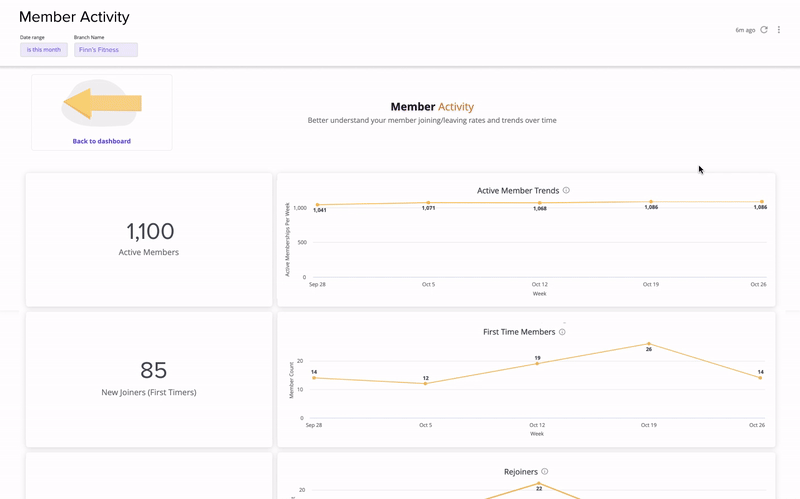Reload the dashboard with the refresh icon
The width and height of the screenshot is (800, 499).
click(764, 30)
